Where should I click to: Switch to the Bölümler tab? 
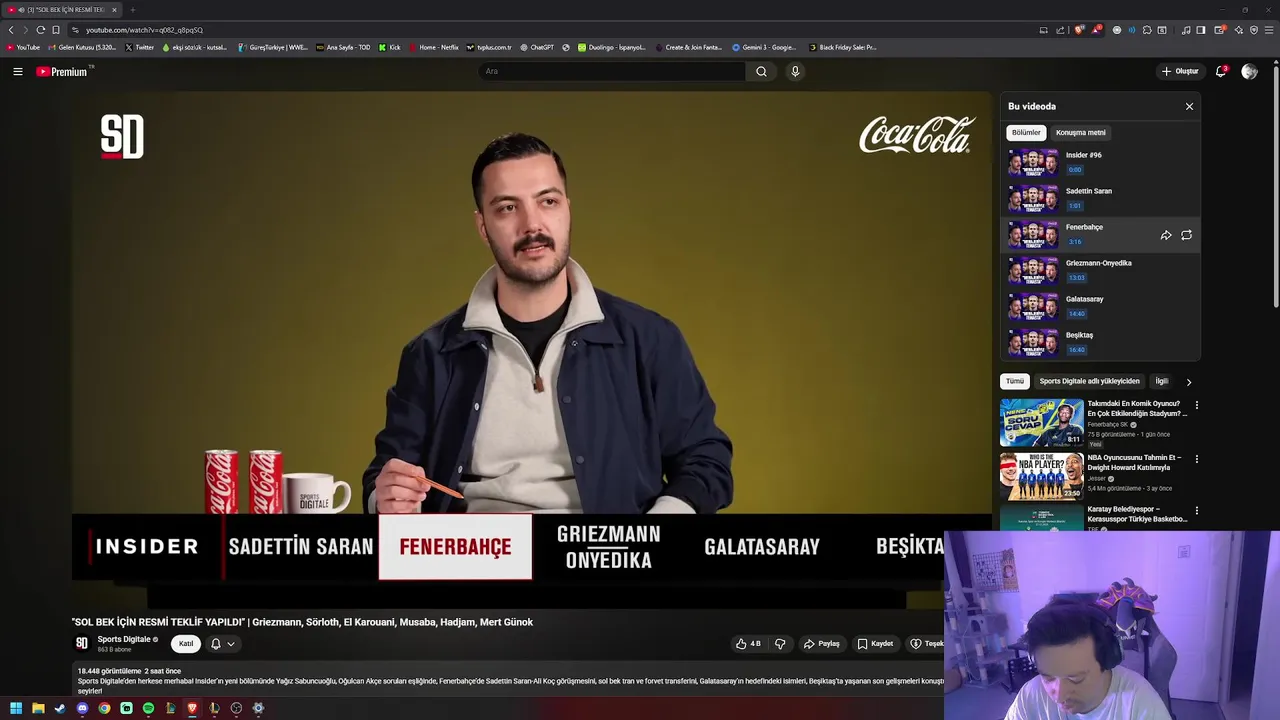pyautogui.click(x=1026, y=132)
